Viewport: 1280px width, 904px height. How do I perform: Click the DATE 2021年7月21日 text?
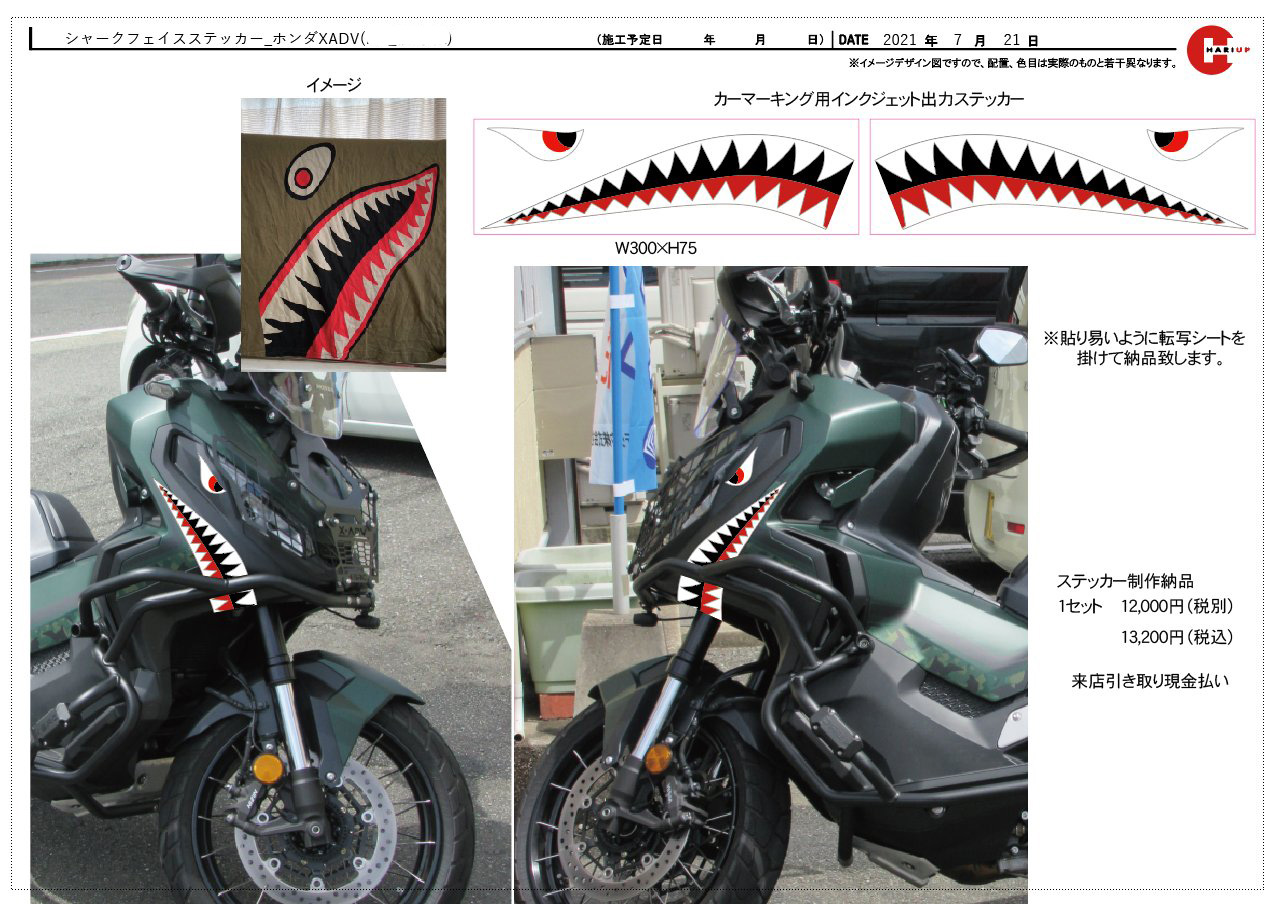click(938, 40)
